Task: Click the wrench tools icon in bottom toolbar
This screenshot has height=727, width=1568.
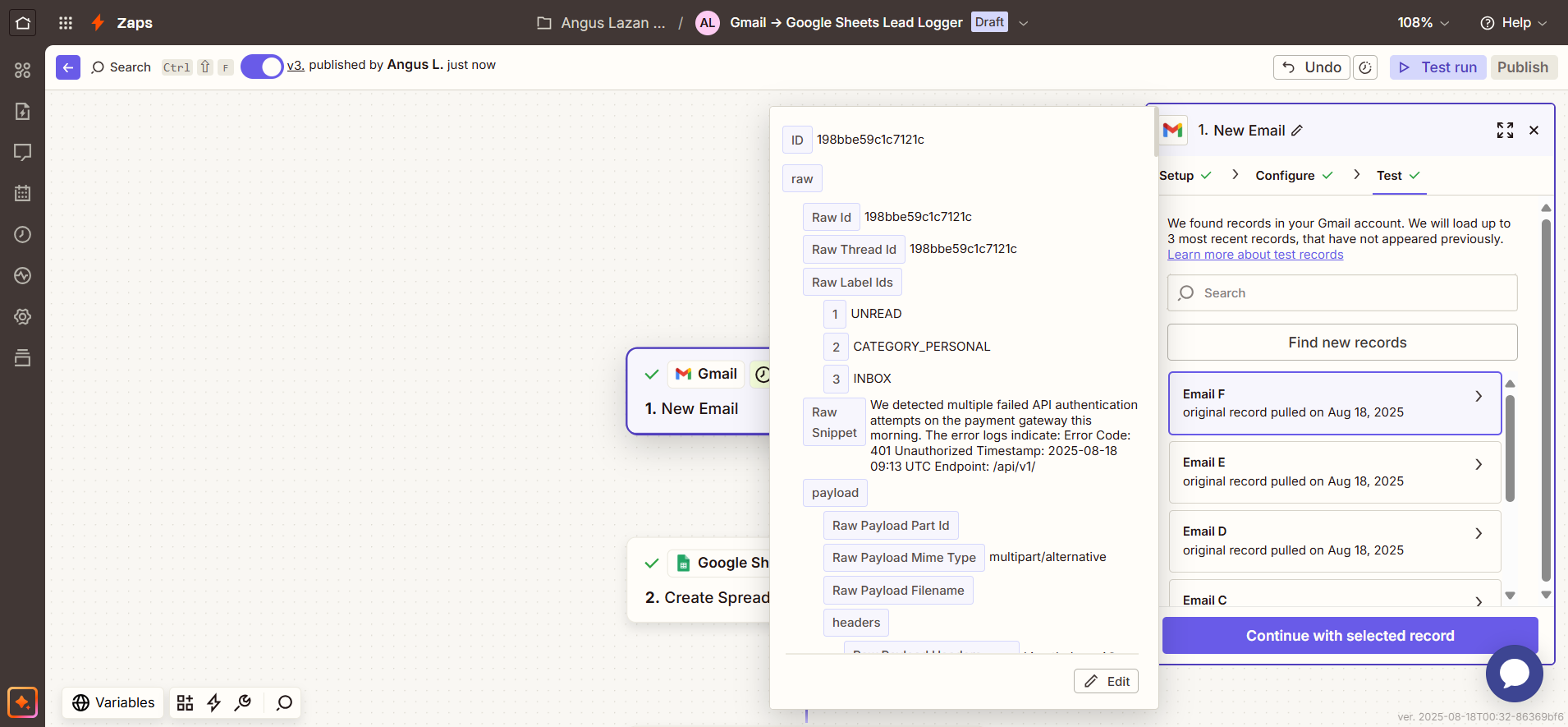Action: point(243,702)
